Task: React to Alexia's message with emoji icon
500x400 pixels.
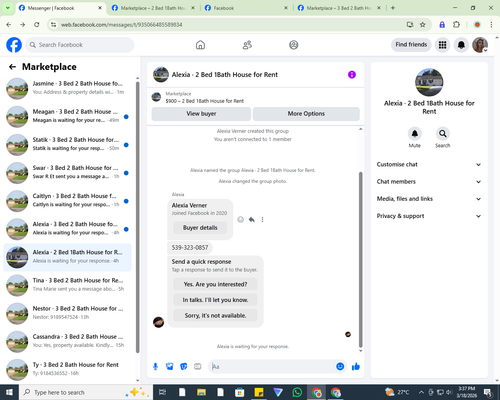Action: (240, 219)
